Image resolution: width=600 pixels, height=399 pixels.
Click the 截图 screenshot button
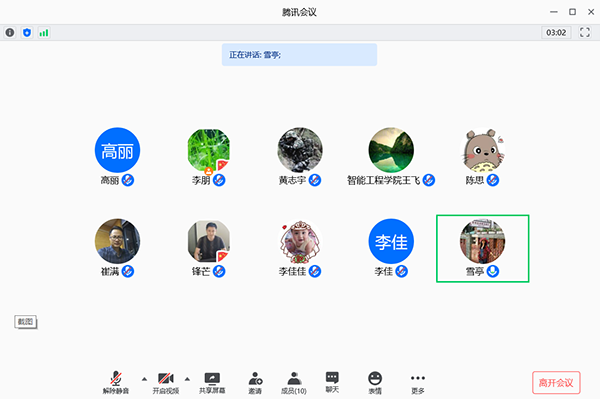26,322
